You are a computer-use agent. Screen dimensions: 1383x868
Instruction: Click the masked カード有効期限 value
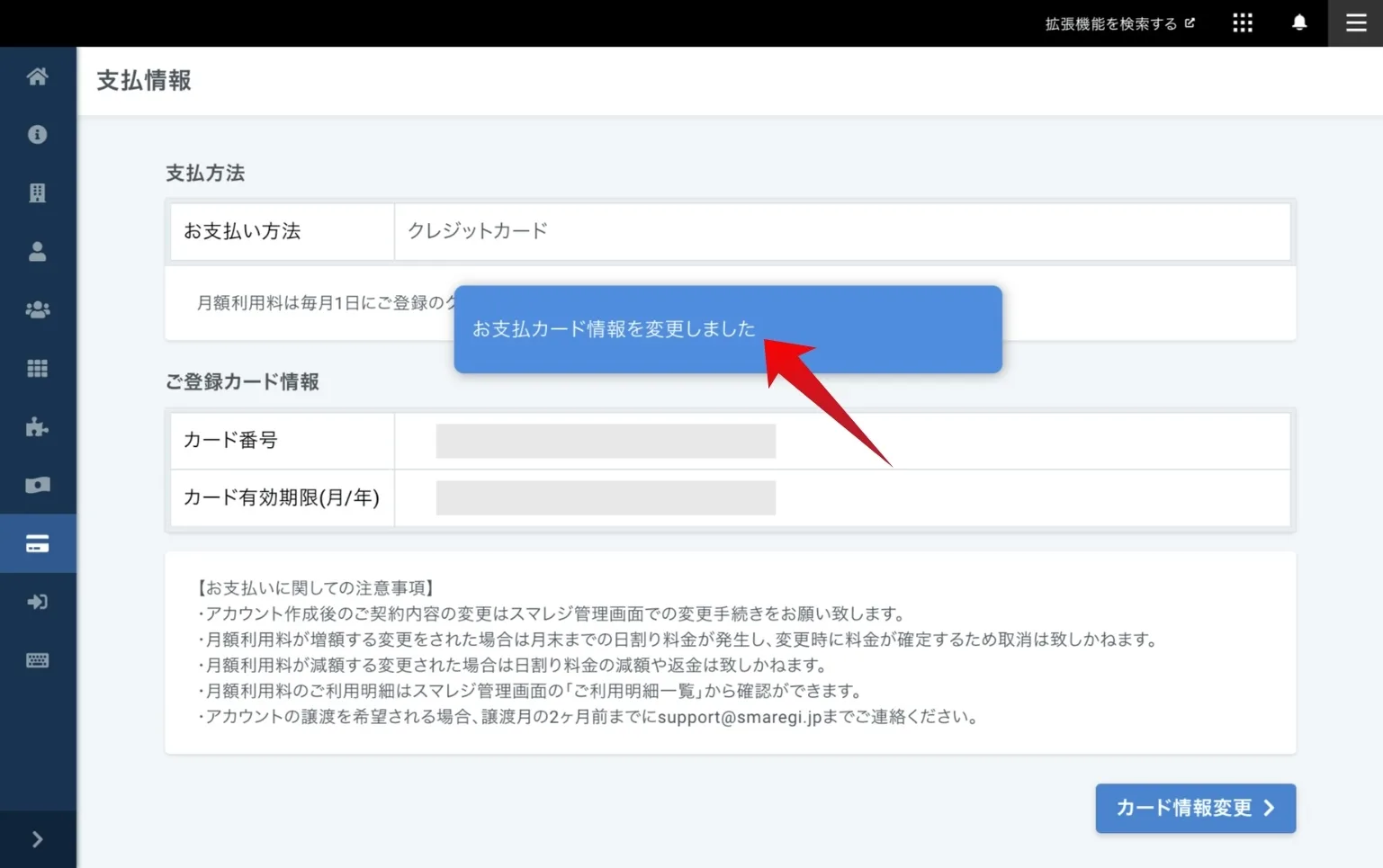click(x=606, y=498)
